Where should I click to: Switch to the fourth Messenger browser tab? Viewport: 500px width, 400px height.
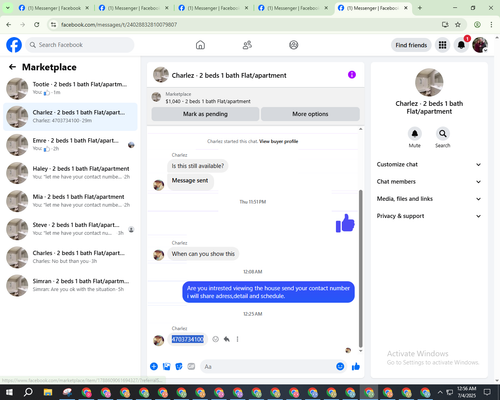pyautogui.click(x=293, y=8)
